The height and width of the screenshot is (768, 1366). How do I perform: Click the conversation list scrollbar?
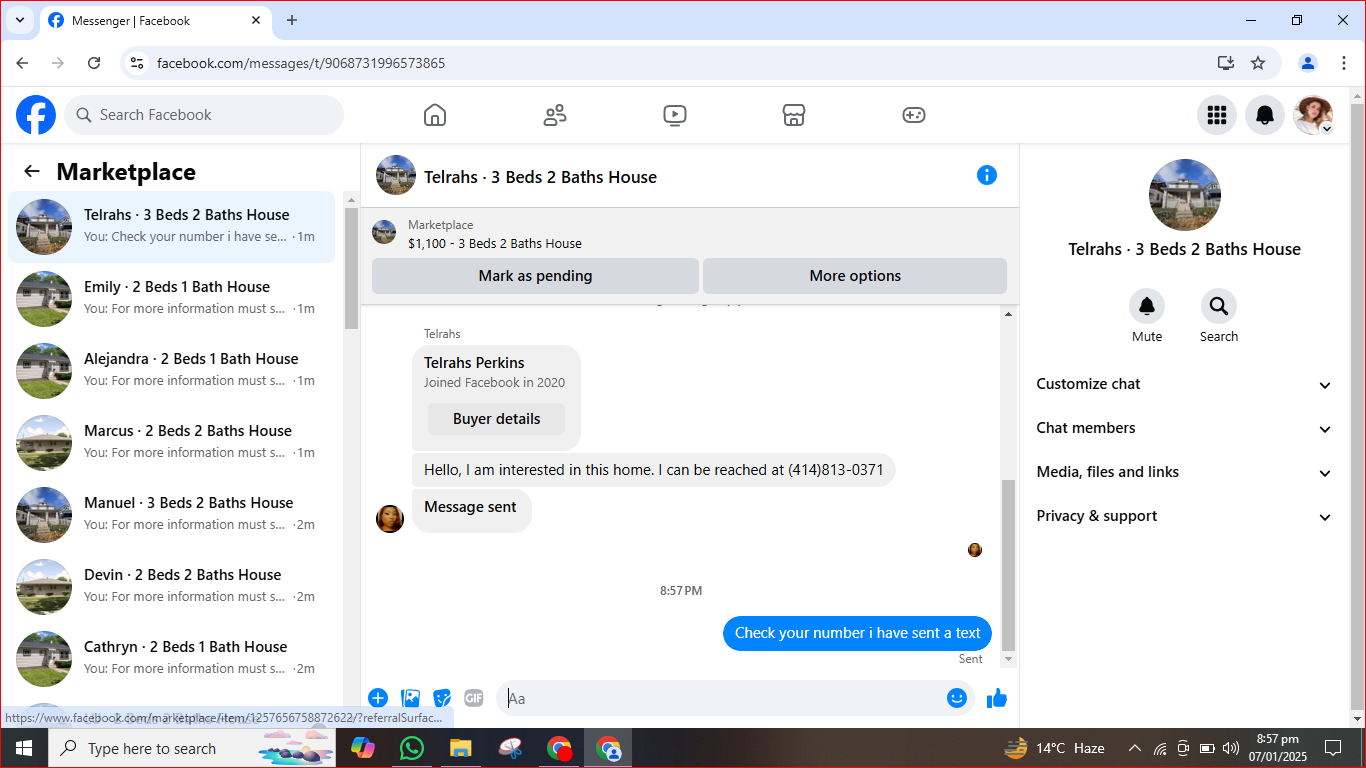coord(351,268)
